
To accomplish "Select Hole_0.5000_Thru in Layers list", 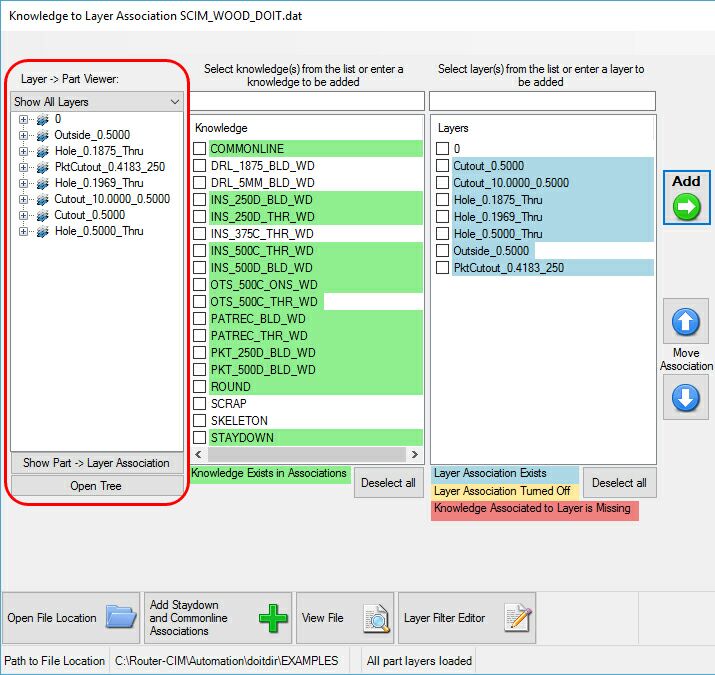I will click(498, 234).
